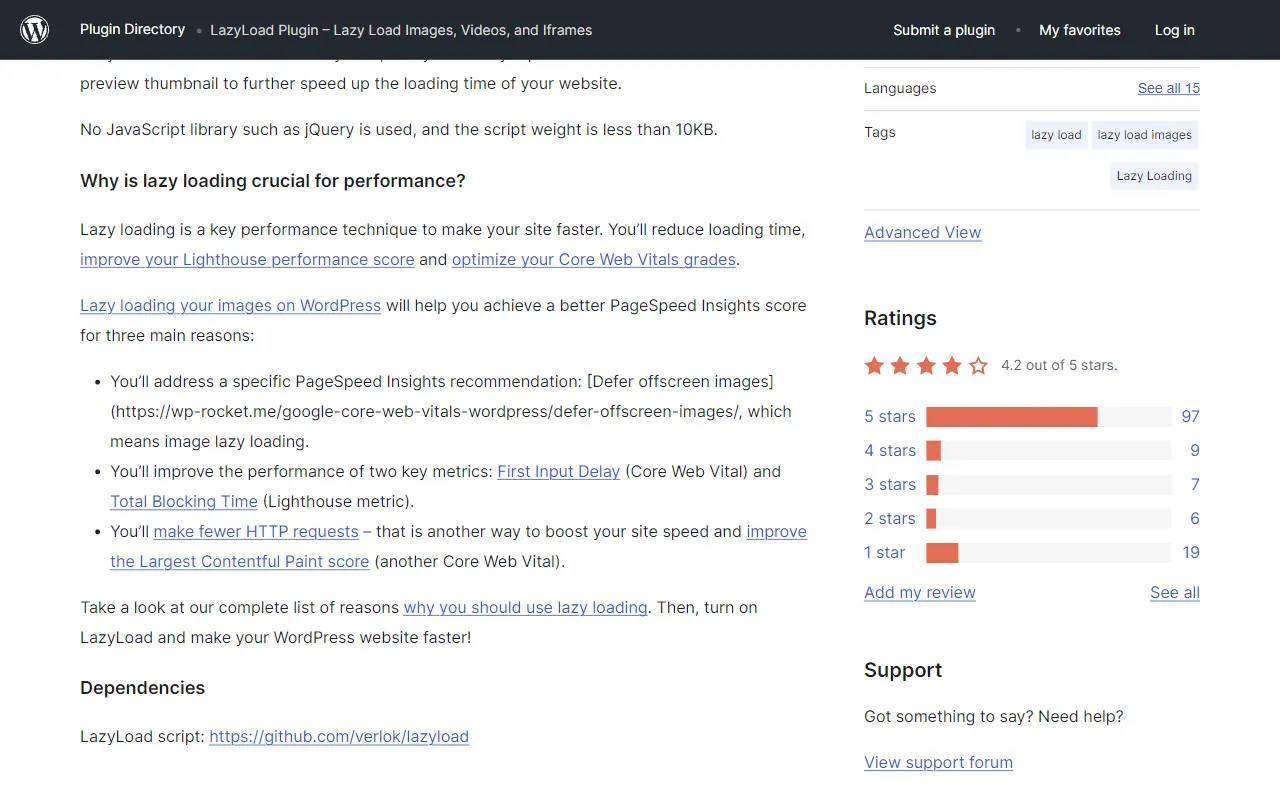Open View support forum link

938,762
